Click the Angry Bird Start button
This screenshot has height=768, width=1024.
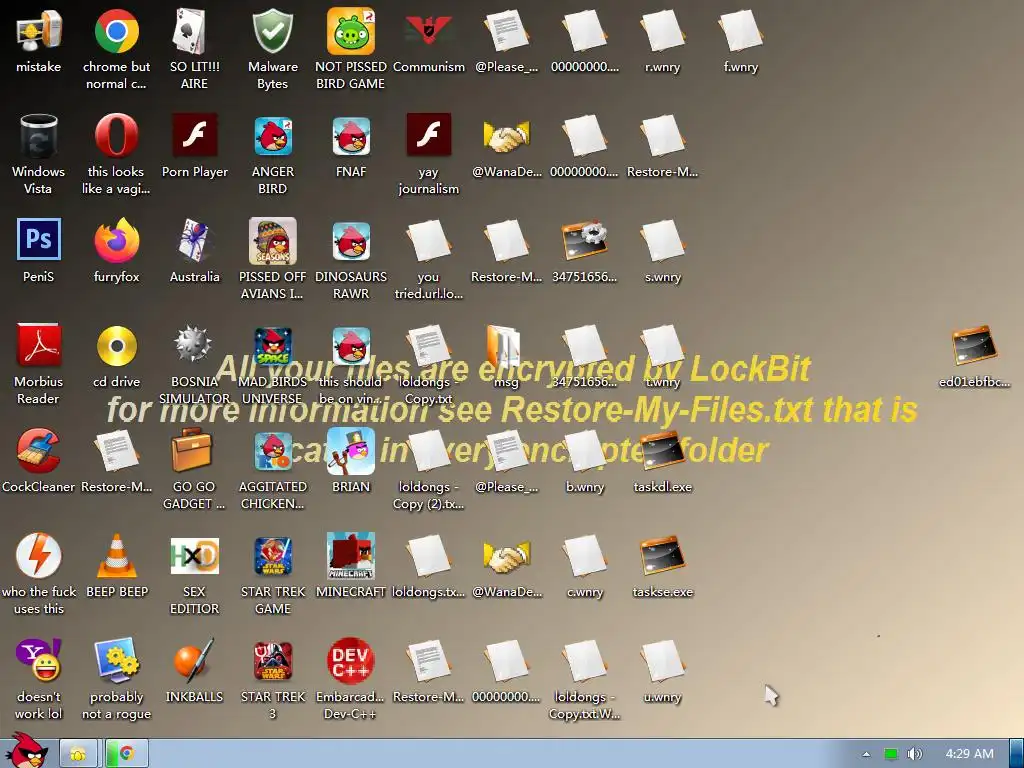pyautogui.click(x=25, y=751)
